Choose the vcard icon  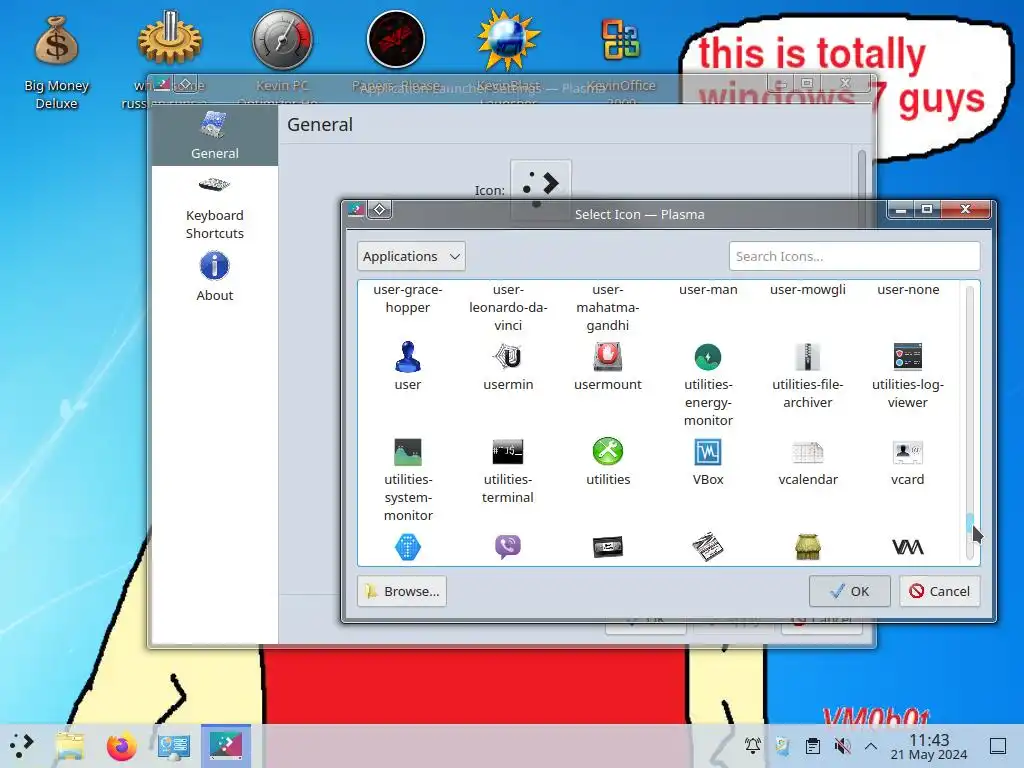tap(908, 452)
